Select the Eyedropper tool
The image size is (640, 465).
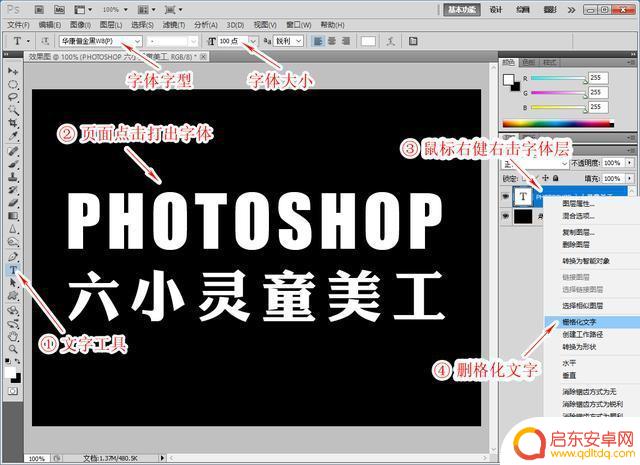[x=13, y=136]
